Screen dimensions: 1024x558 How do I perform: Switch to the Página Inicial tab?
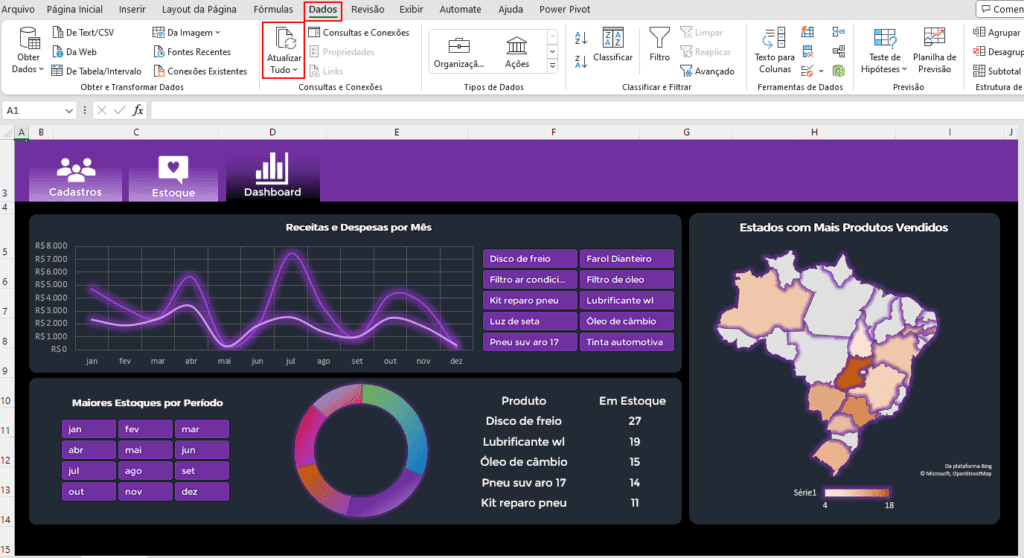tap(74, 9)
